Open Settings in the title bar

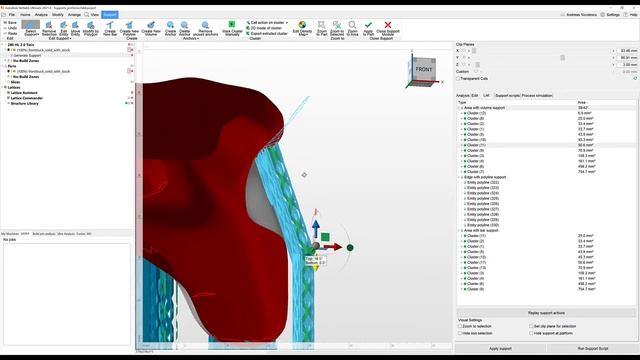pos(610,15)
